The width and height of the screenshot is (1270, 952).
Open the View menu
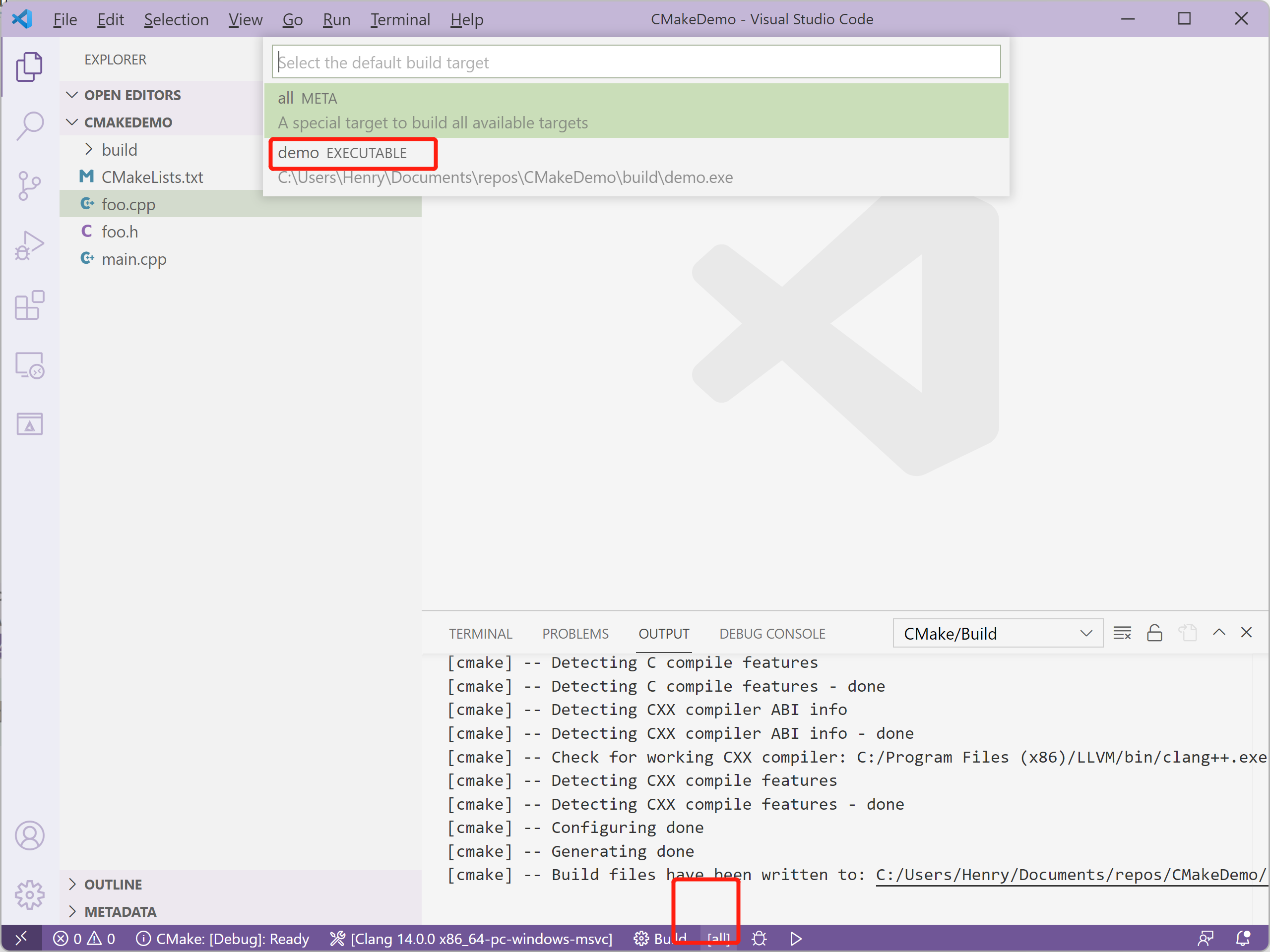(245, 19)
